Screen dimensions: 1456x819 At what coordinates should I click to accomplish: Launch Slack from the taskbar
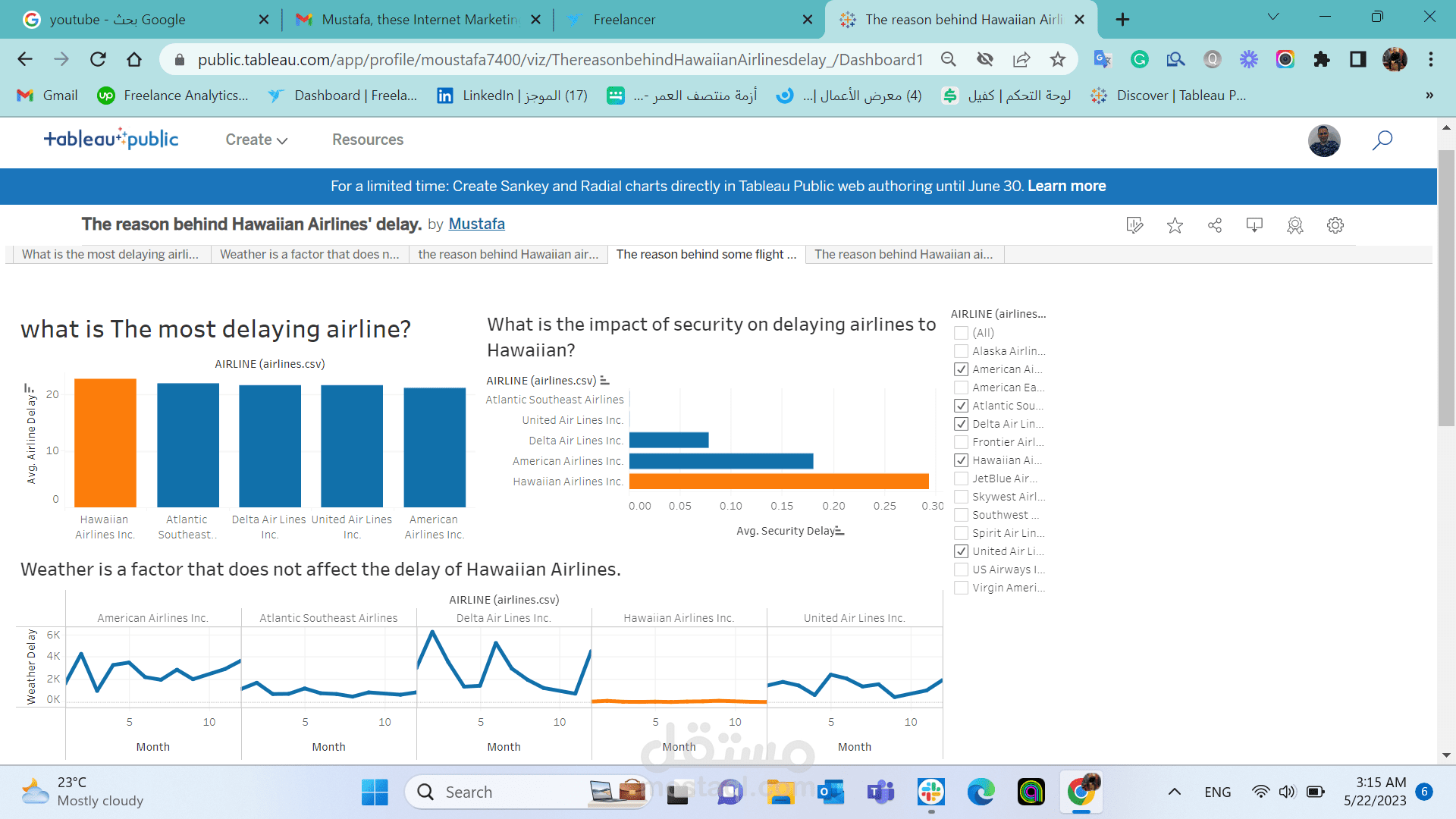[930, 792]
